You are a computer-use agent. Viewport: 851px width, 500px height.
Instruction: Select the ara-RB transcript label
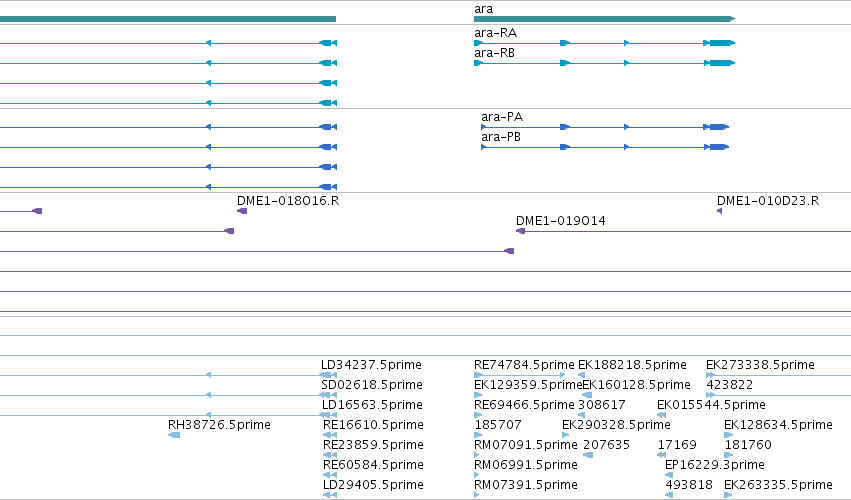[x=494, y=53]
